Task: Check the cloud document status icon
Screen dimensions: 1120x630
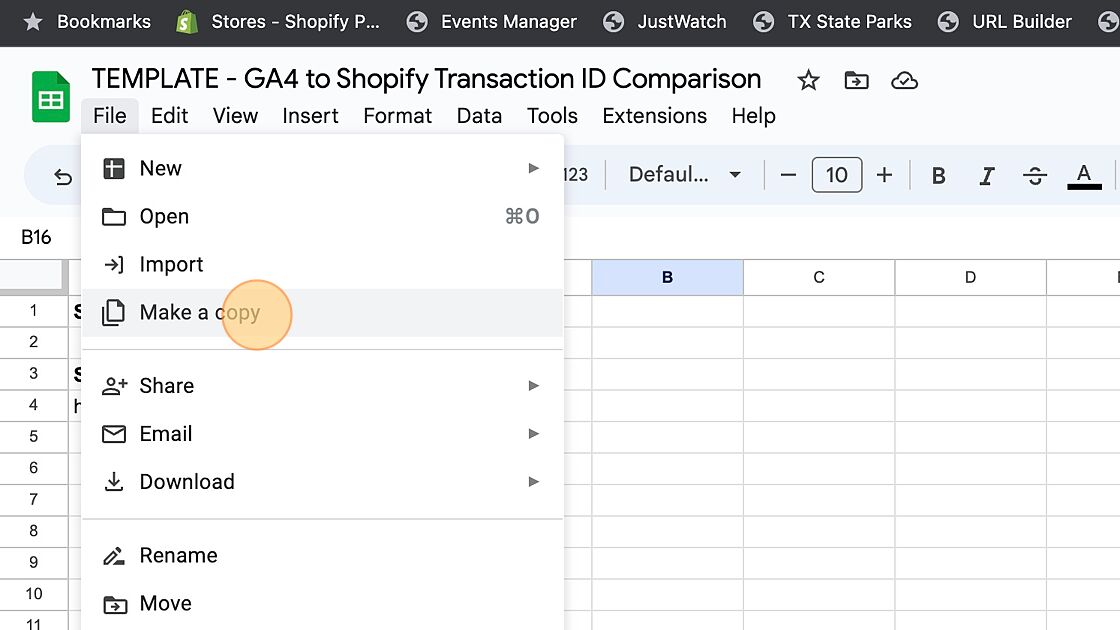Action: [904, 81]
